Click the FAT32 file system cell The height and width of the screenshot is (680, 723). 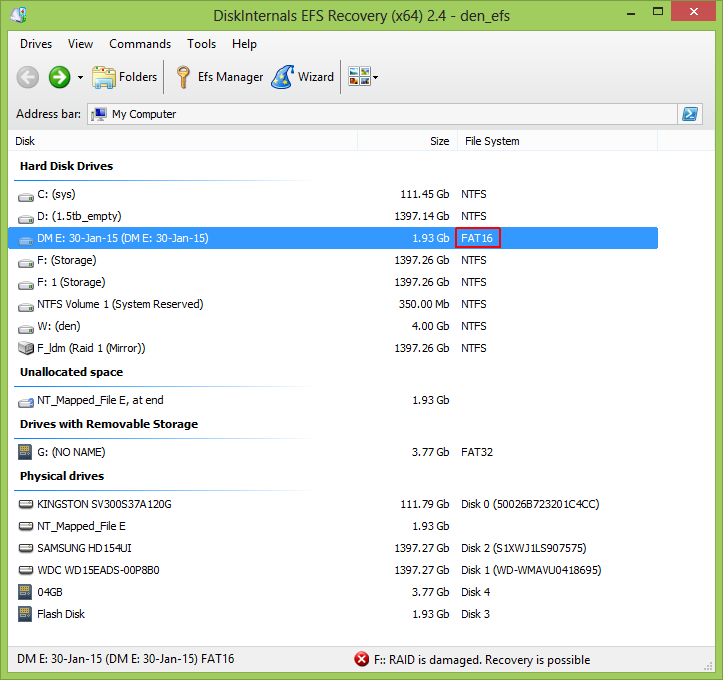coord(477,452)
